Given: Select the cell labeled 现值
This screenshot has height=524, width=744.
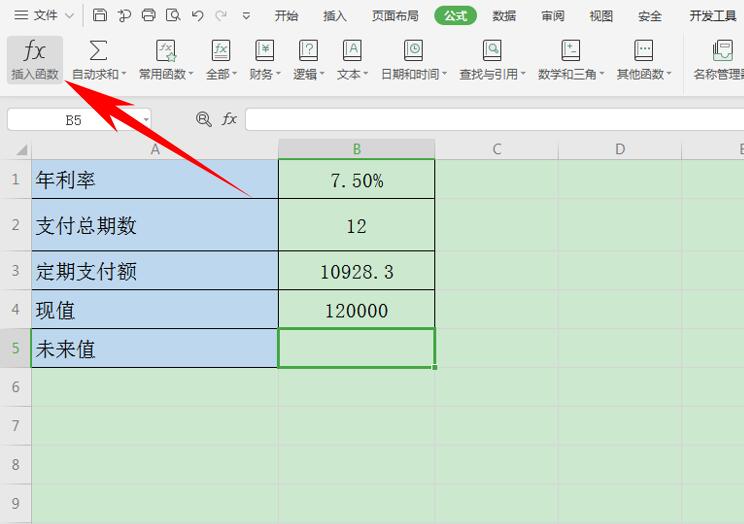Looking at the screenshot, I should (155, 309).
